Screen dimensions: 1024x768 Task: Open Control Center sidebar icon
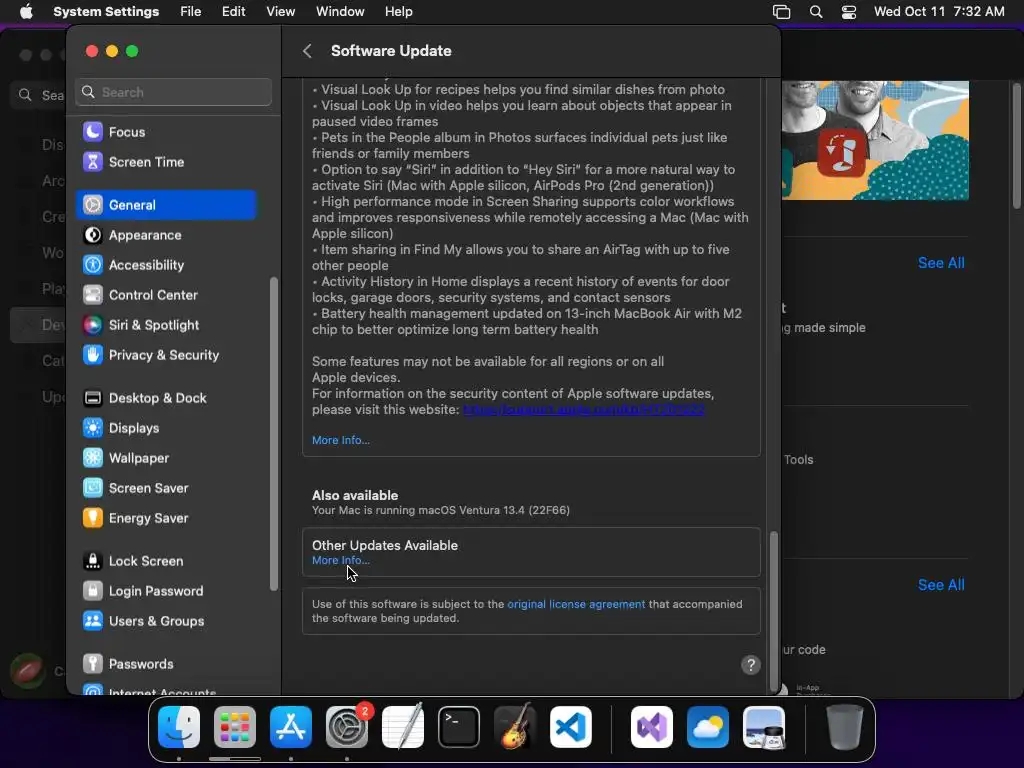coord(93,295)
